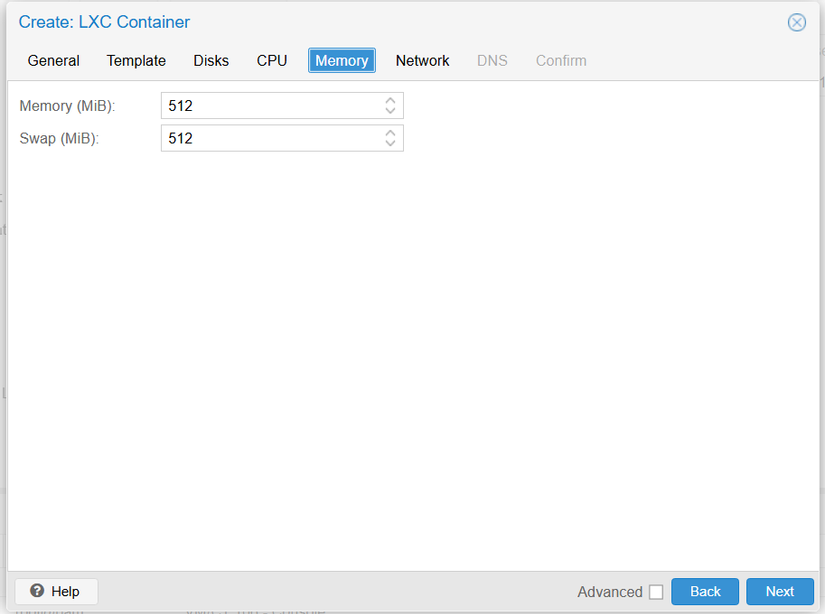Click the Create: LXC Container title
This screenshot has height=614, width=825.
104,22
